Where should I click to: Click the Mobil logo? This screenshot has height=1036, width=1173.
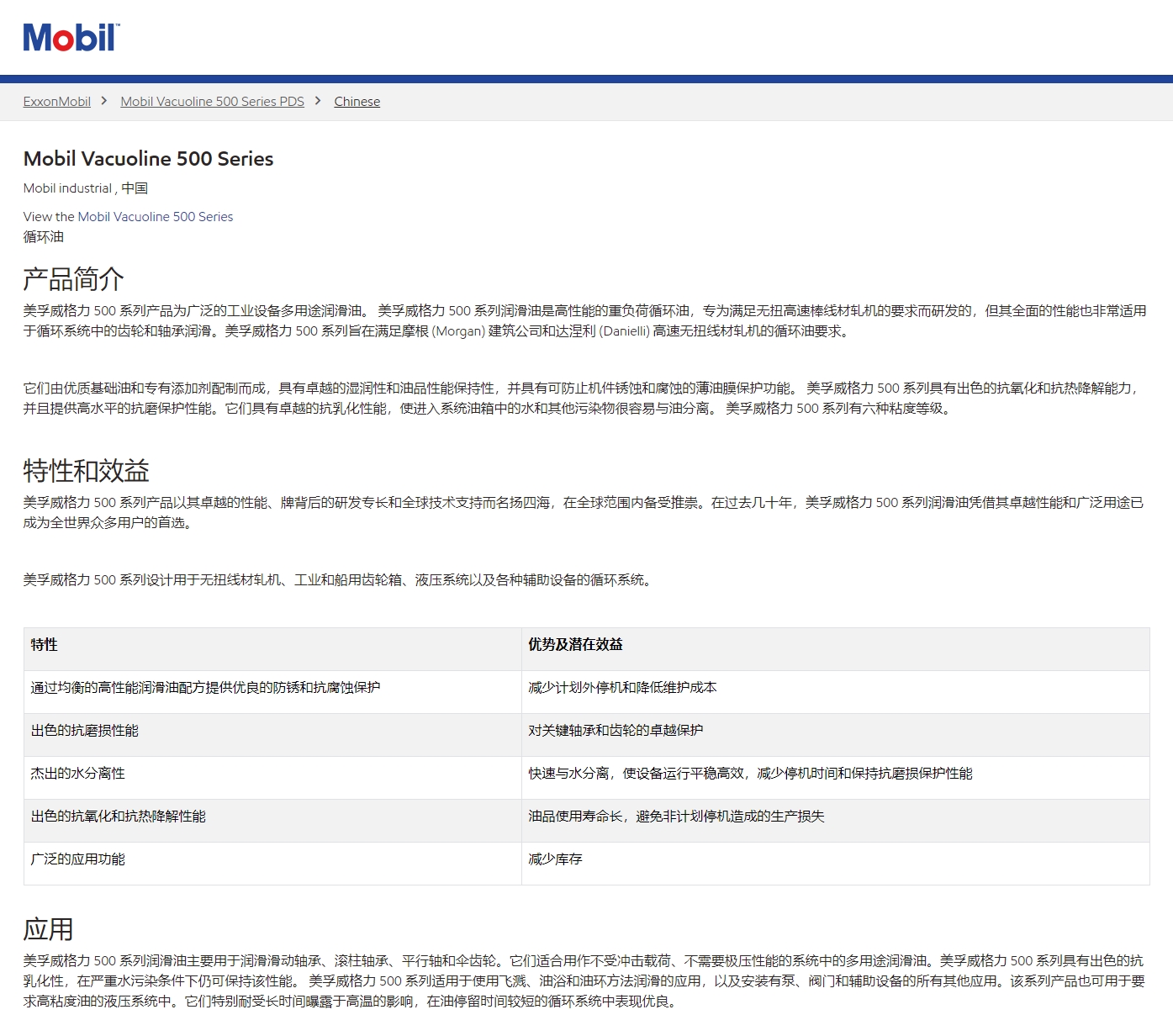(x=71, y=38)
